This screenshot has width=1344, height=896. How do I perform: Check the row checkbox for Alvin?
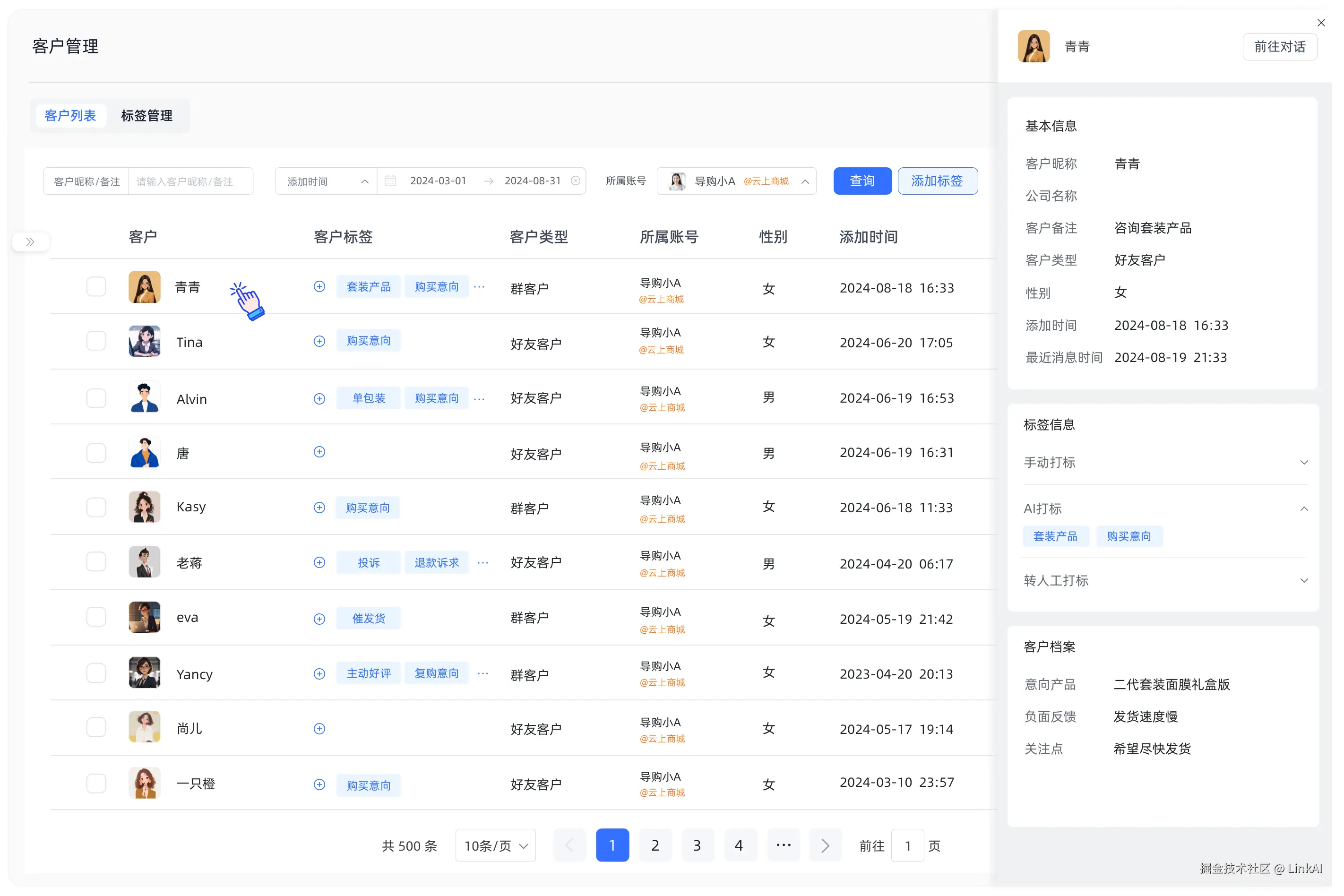pyautogui.click(x=96, y=398)
